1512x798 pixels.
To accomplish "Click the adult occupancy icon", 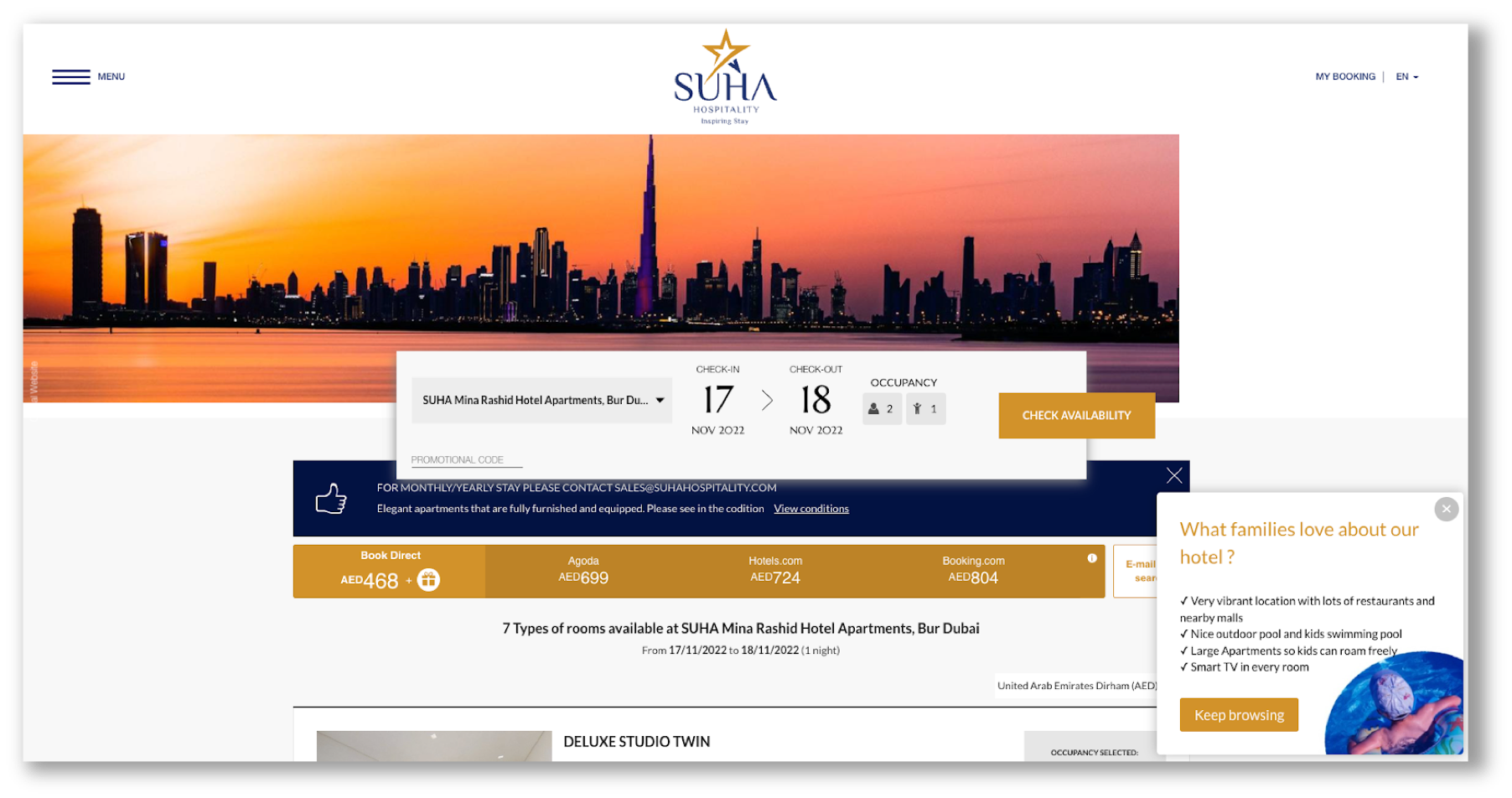I will point(873,408).
